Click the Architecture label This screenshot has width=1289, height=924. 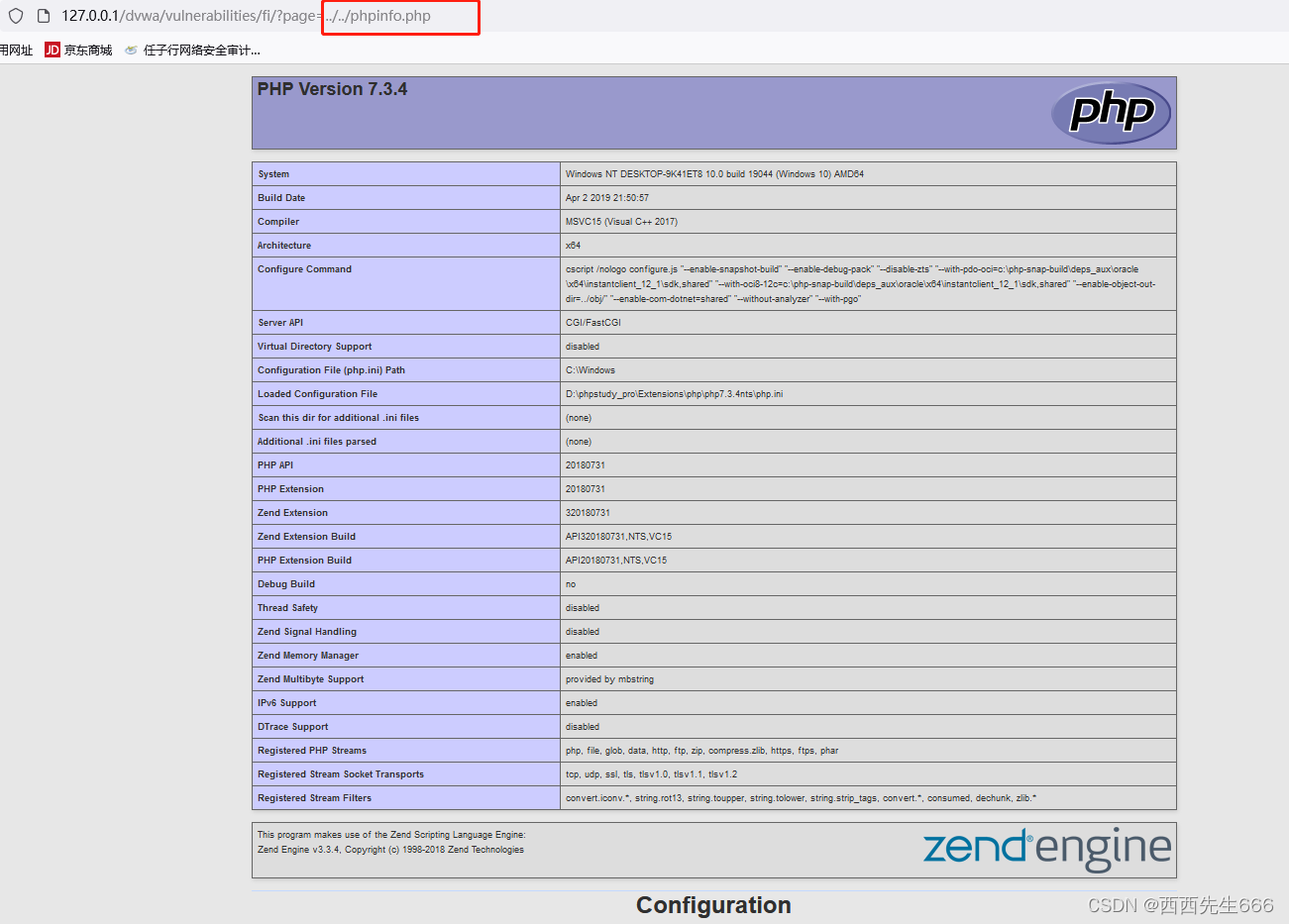(x=284, y=246)
